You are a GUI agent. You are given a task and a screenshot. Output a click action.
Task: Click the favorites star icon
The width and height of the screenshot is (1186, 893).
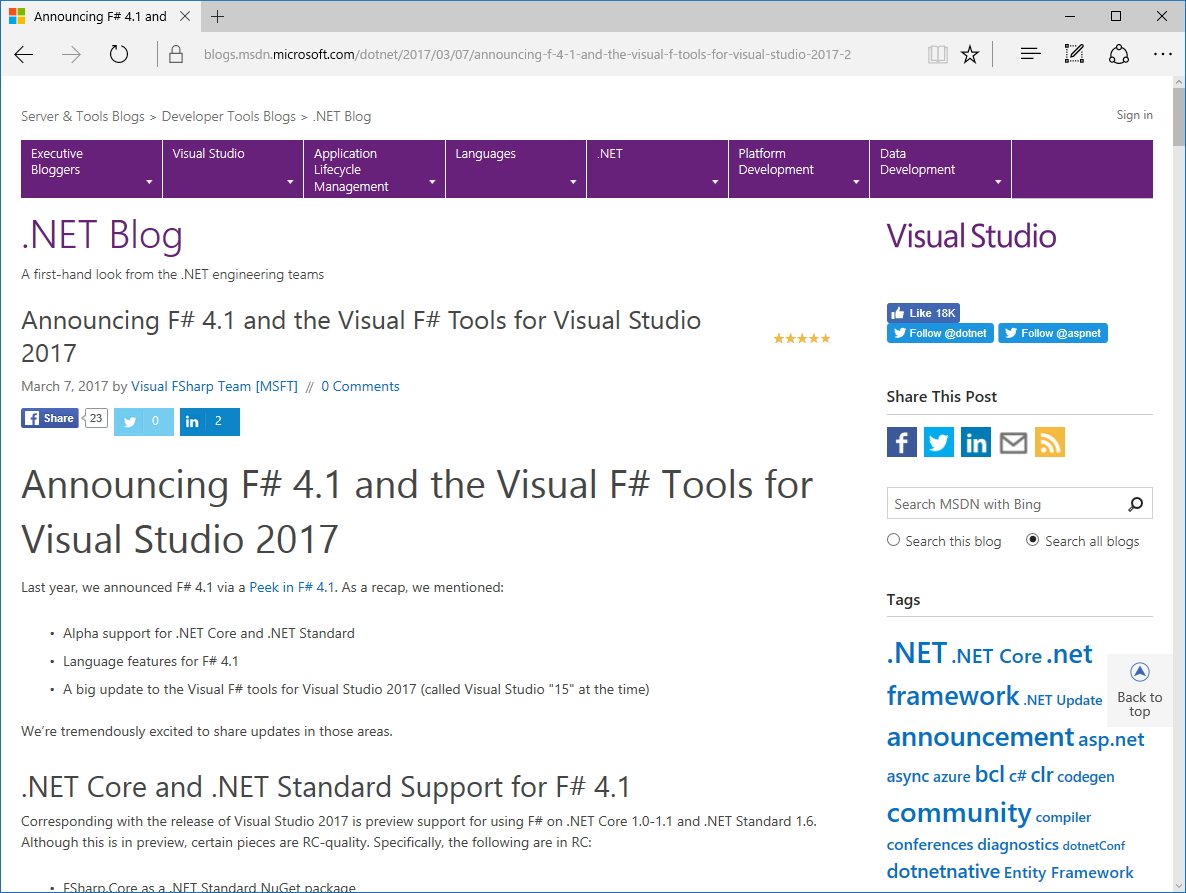[970, 54]
